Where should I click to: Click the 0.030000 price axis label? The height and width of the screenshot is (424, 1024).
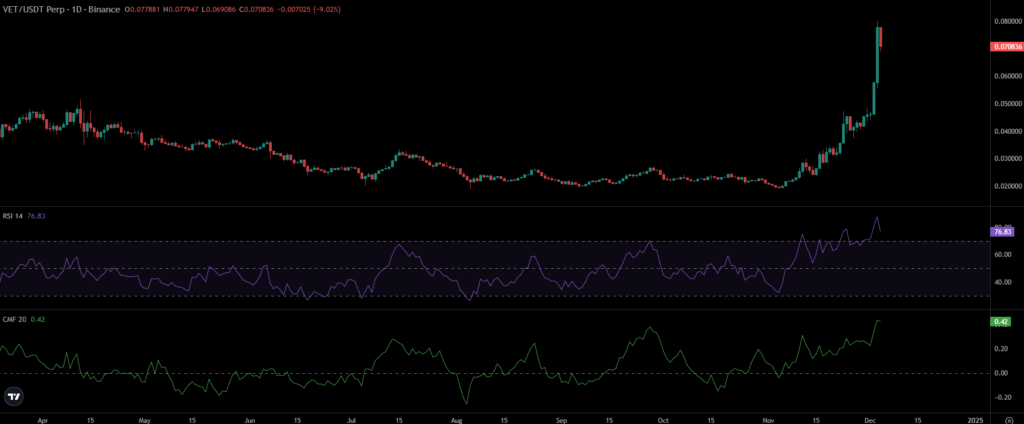pyautogui.click(x=1008, y=158)
